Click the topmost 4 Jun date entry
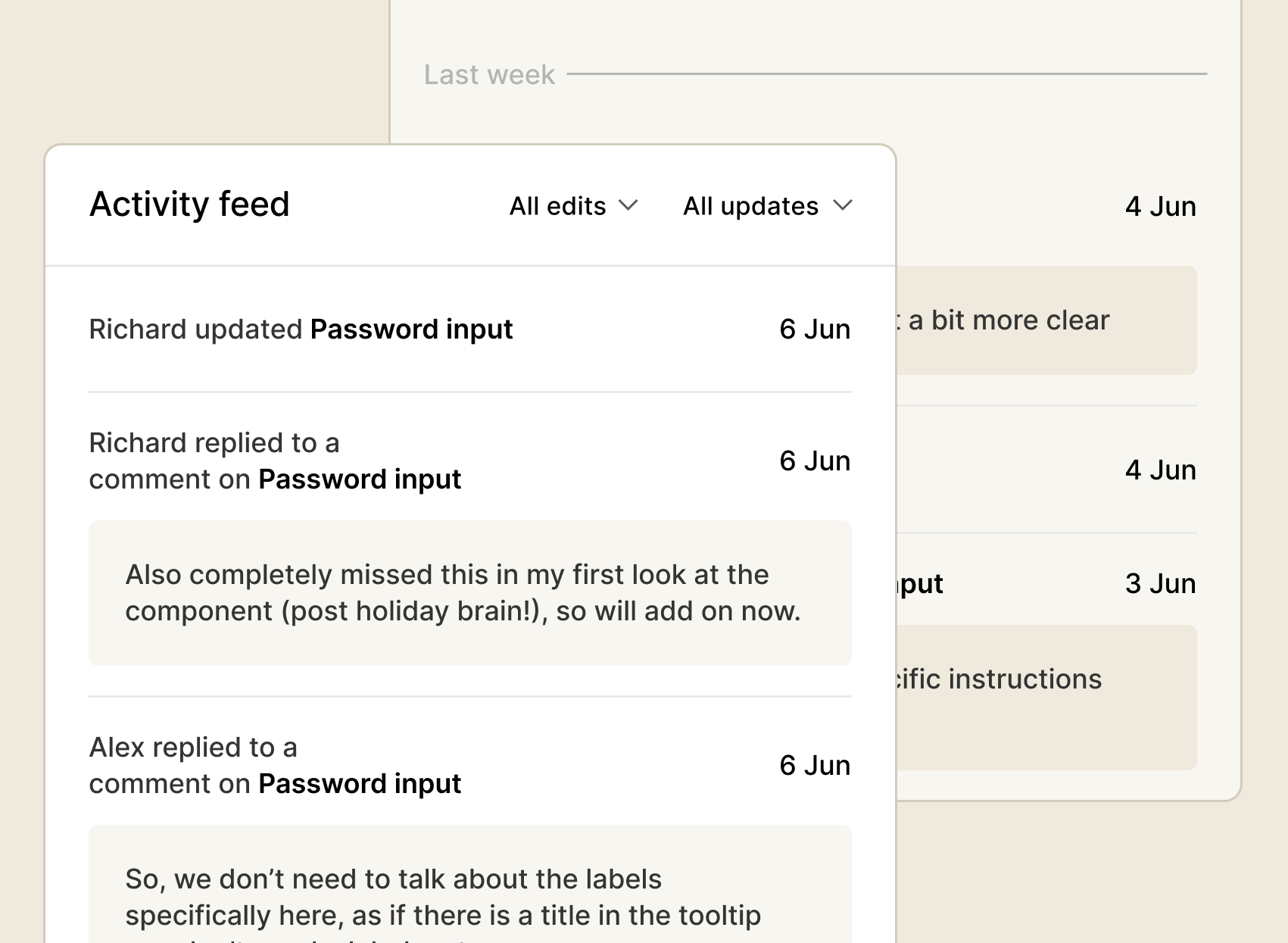 [x=1160, y=207]
